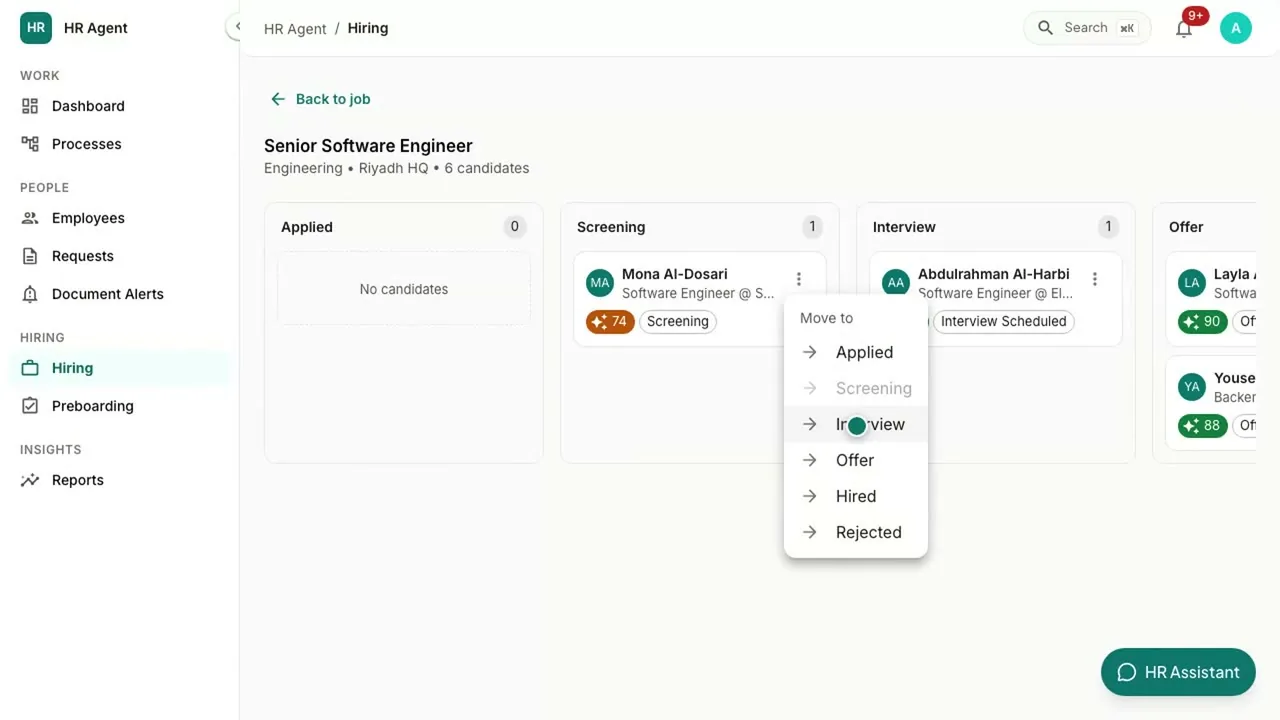Move candidate to Hired
Image resolution: width=1280 pixels, height=720 pixels.
tap(856, 496)
